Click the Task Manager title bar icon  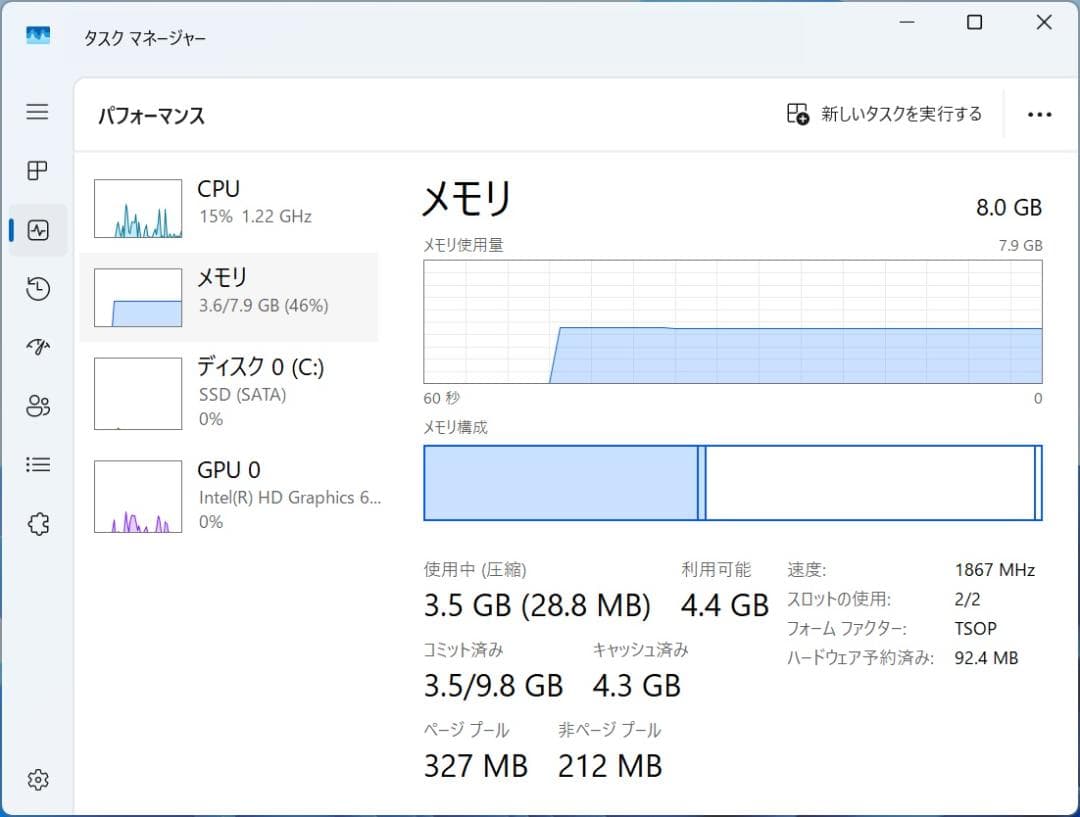[x=36, y=33]
